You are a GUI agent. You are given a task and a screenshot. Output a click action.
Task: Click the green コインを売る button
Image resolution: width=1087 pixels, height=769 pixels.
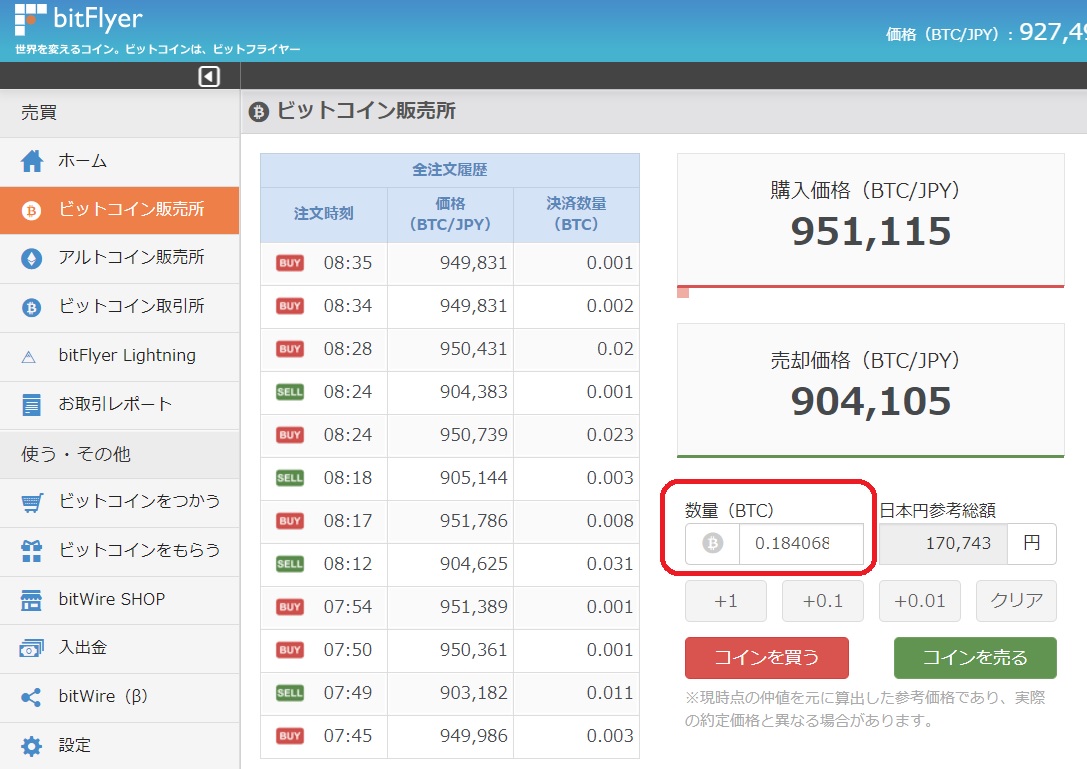click(975, 658)
